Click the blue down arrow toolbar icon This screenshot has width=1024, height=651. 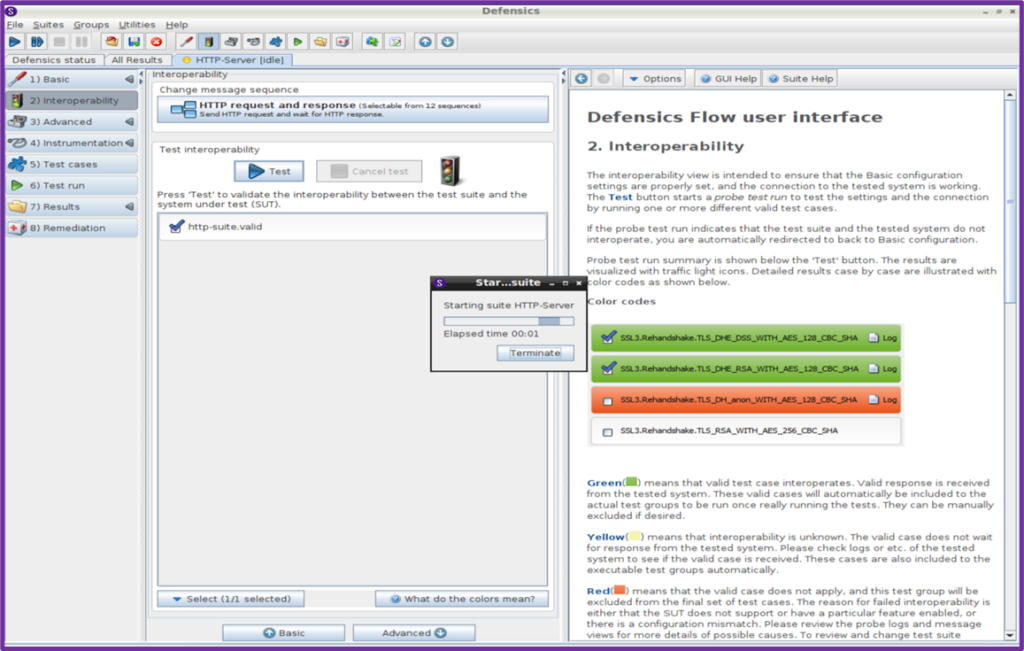(448, 42)
